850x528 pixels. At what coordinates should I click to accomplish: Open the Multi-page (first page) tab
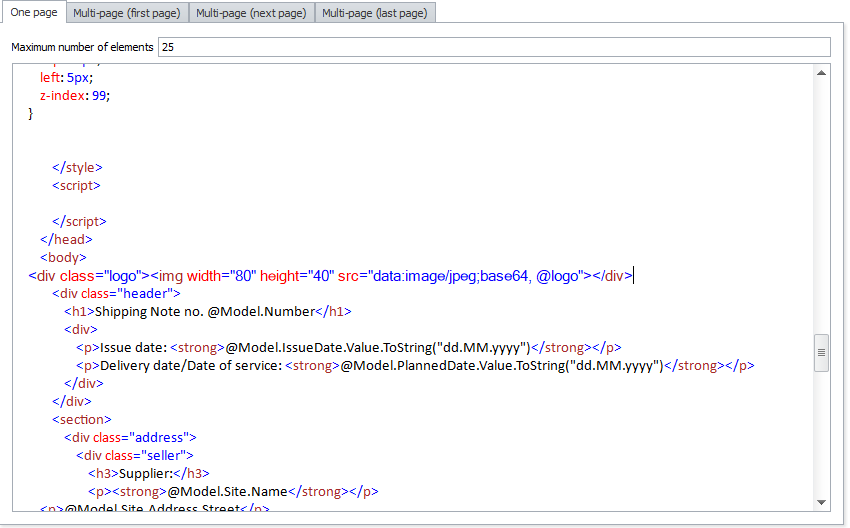point(127,13)
